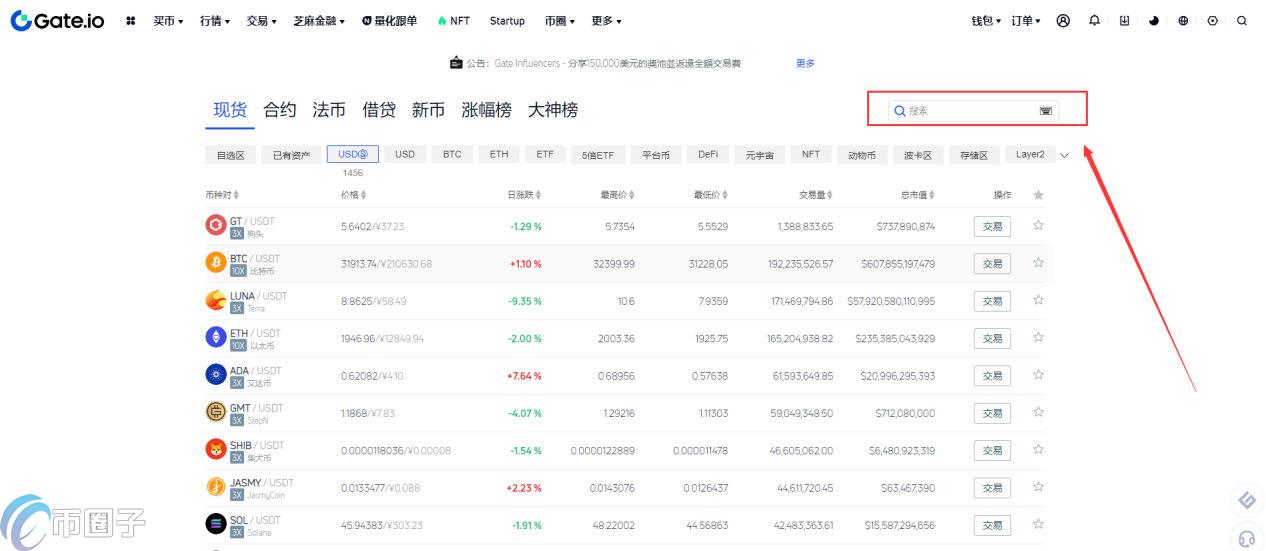Toggle favorite star for JASMY/USDT row
This screenshot has width=1266, height=551.
[x=1038, y=487]
